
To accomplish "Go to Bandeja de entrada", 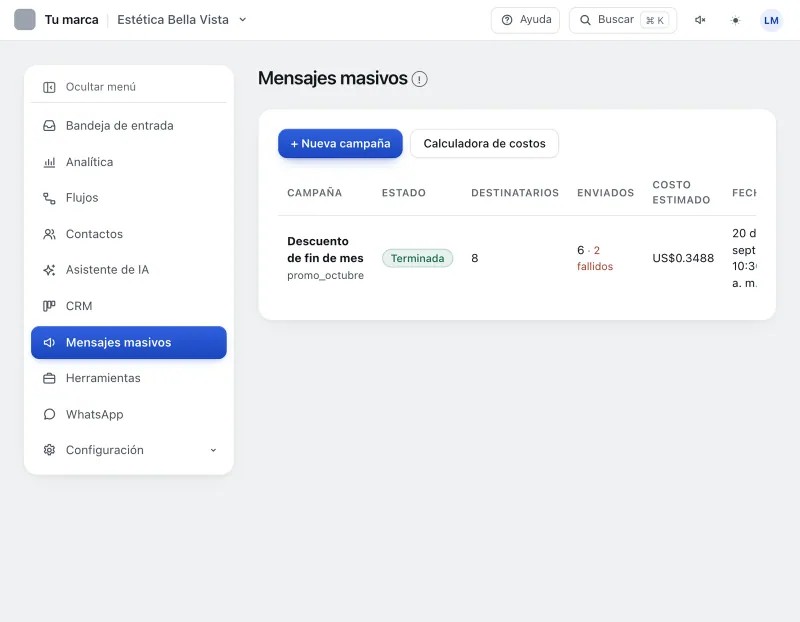I will point(129,126).
